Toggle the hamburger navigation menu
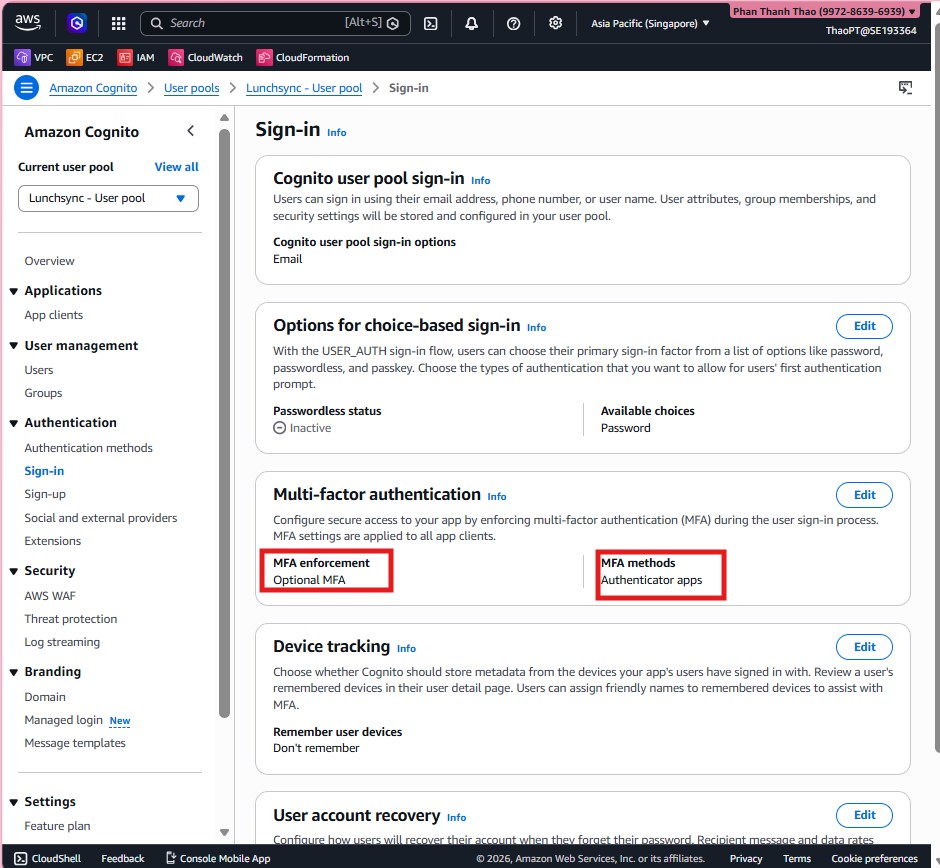The image size is (940, 868). pos(26,88)
